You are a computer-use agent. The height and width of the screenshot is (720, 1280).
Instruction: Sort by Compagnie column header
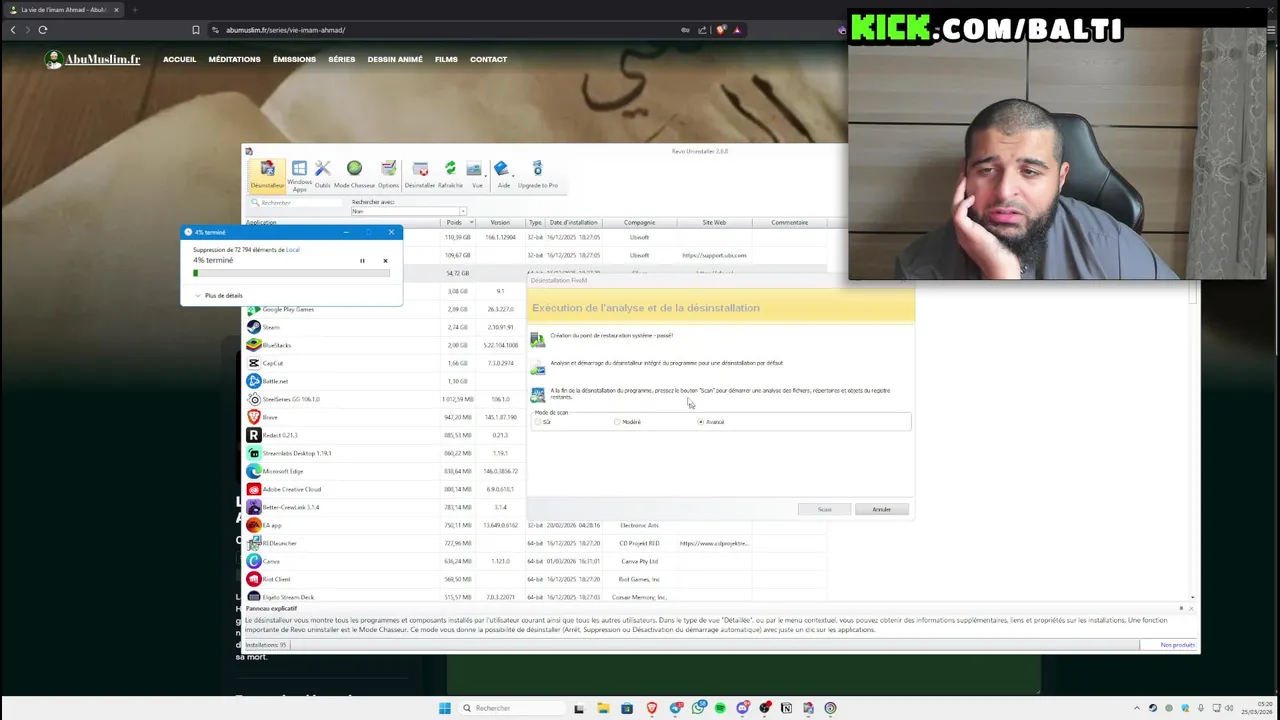tap(639, 223)
